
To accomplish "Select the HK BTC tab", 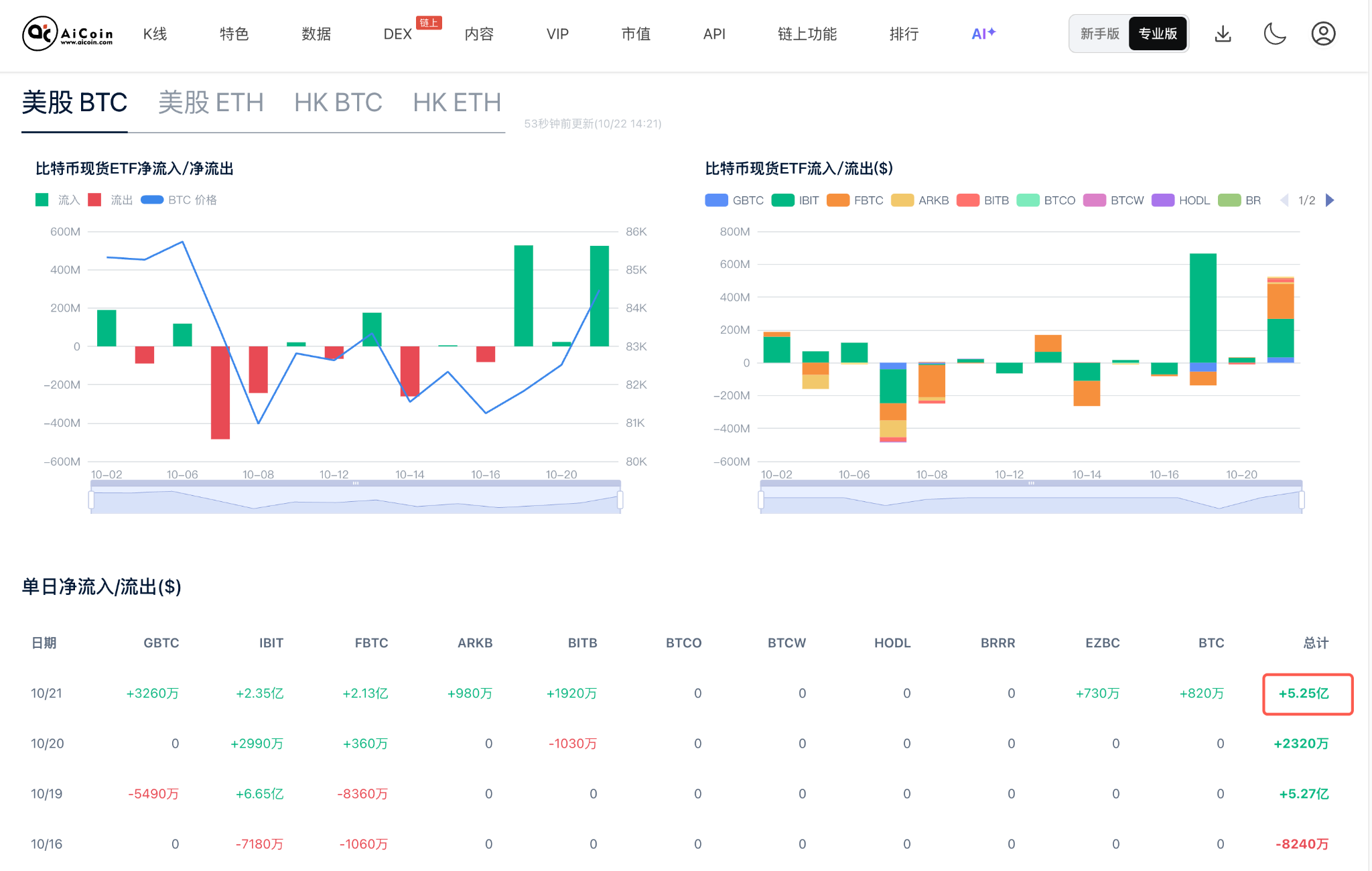I will [x=338, y=103].
